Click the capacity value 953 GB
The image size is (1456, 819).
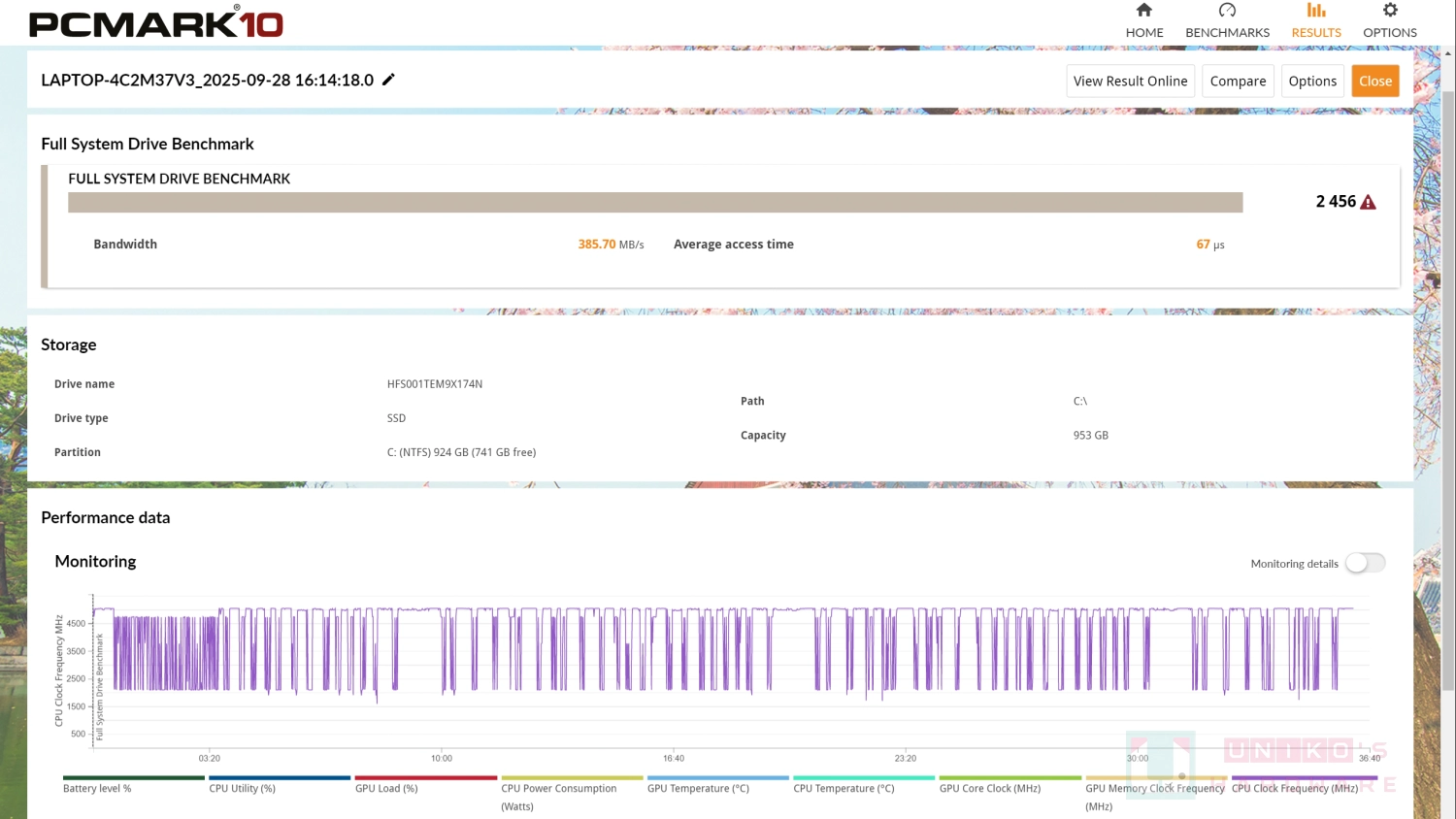1091,436
